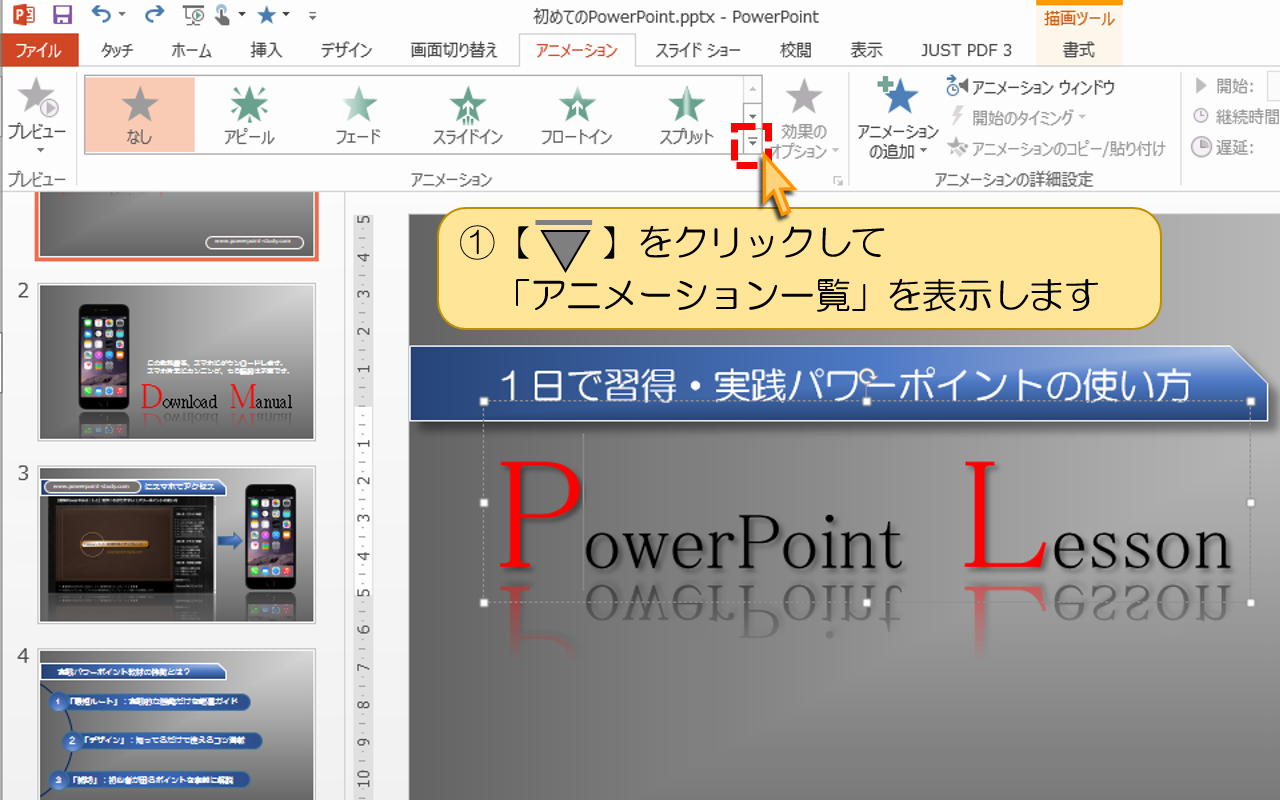Open the Undo history dropdown arrow
Image resolution: width=1280 pixels, height=800 pixels.
[122, 16]
